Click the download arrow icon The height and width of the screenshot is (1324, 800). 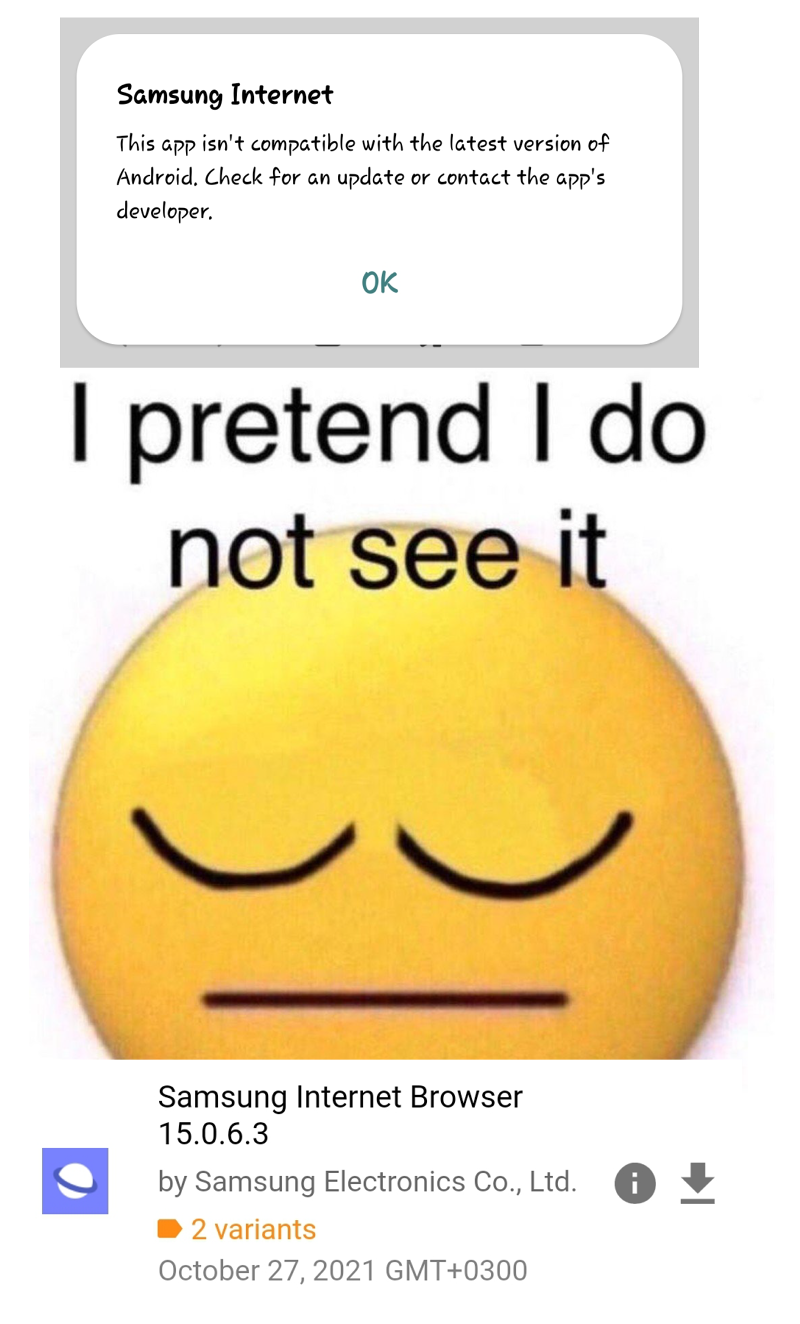(x=698, y=1184)
